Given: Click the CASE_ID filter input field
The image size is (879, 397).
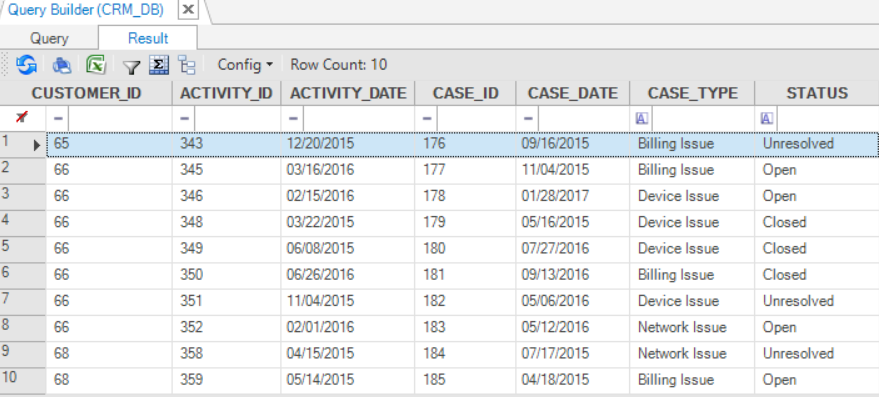Looking at the screenshot, I should 476,118.
